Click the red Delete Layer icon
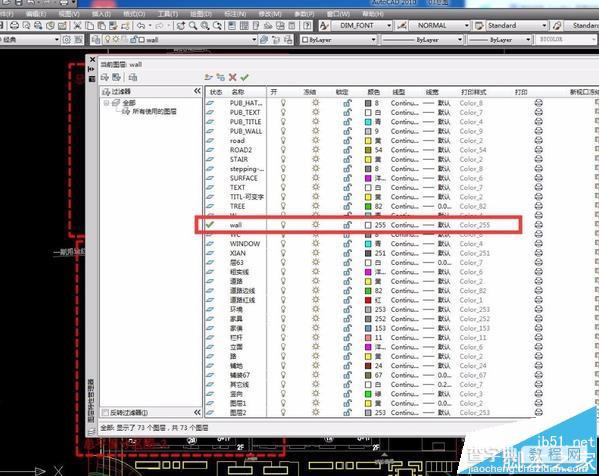 [233, 78]
